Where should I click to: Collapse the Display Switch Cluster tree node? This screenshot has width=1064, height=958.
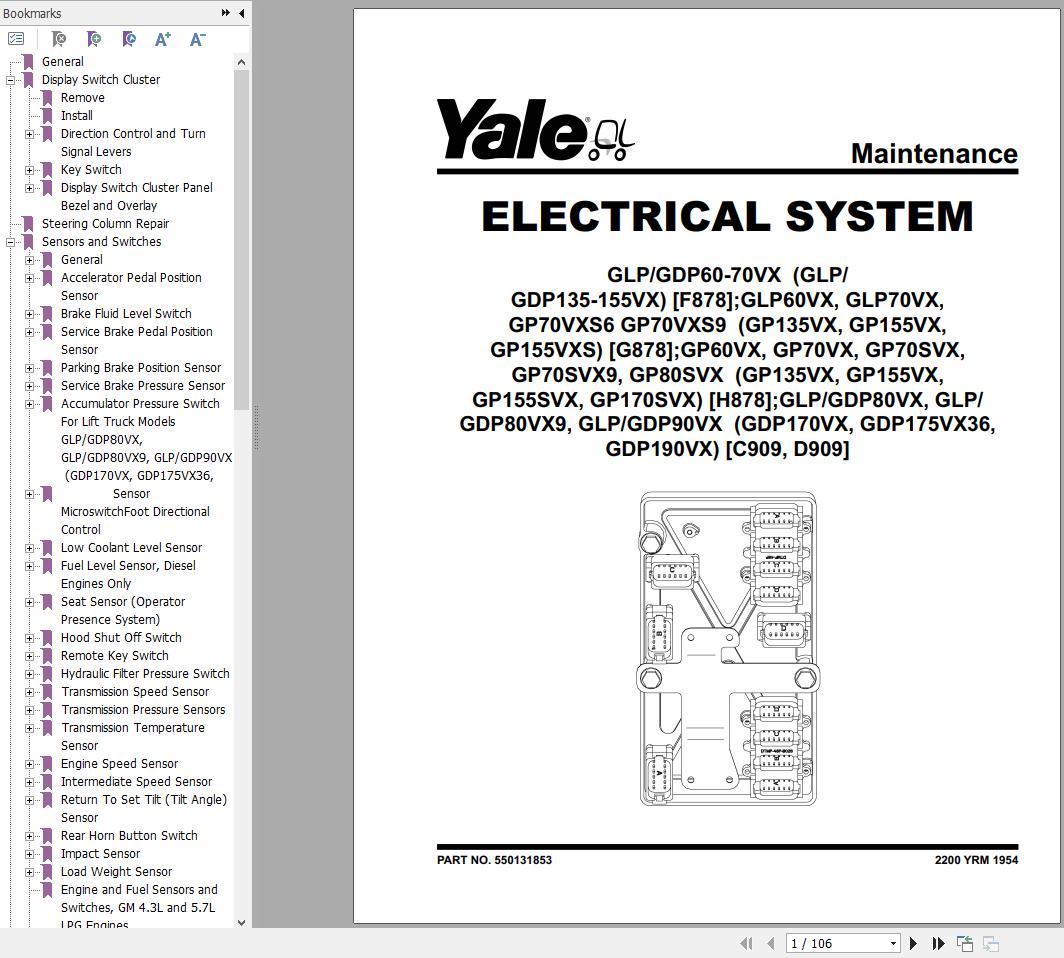click(x=10, y=80)
